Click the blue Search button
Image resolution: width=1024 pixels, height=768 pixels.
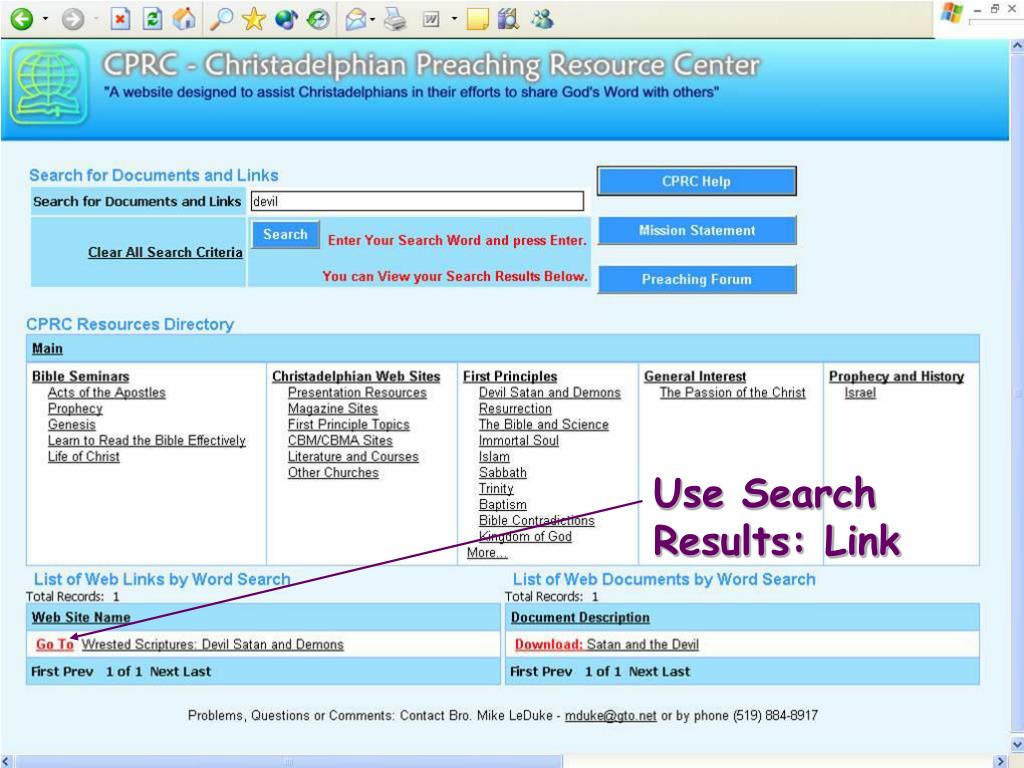click(285, 234)
